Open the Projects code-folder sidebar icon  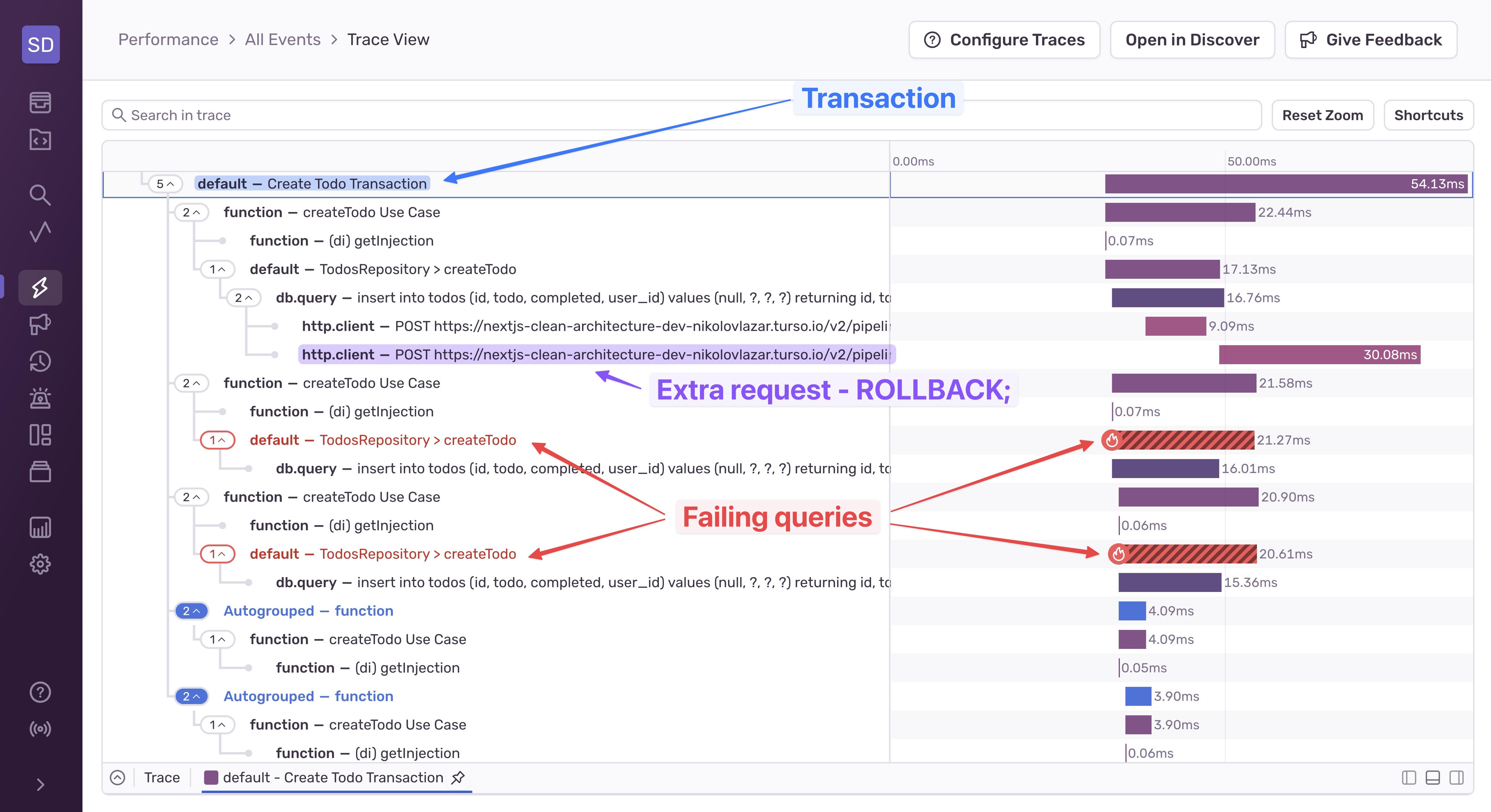tap(40, 139)
